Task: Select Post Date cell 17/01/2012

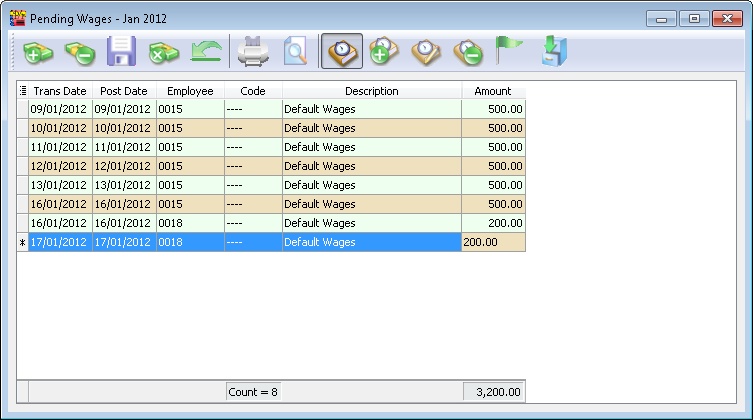Action: 124,242
